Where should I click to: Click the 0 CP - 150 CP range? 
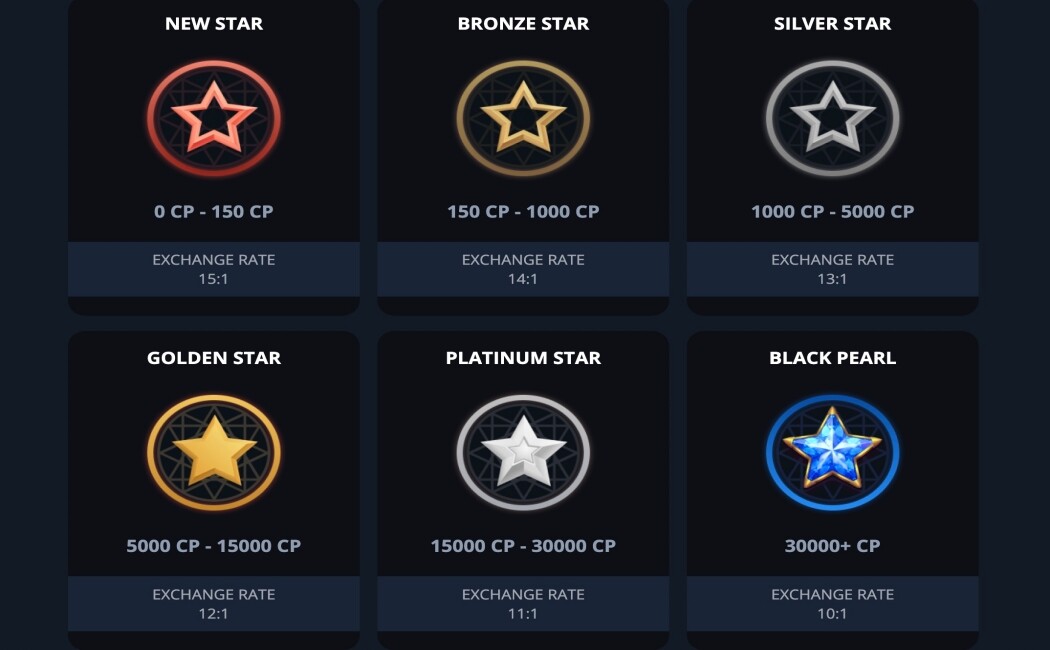click(x=213, y=212)
